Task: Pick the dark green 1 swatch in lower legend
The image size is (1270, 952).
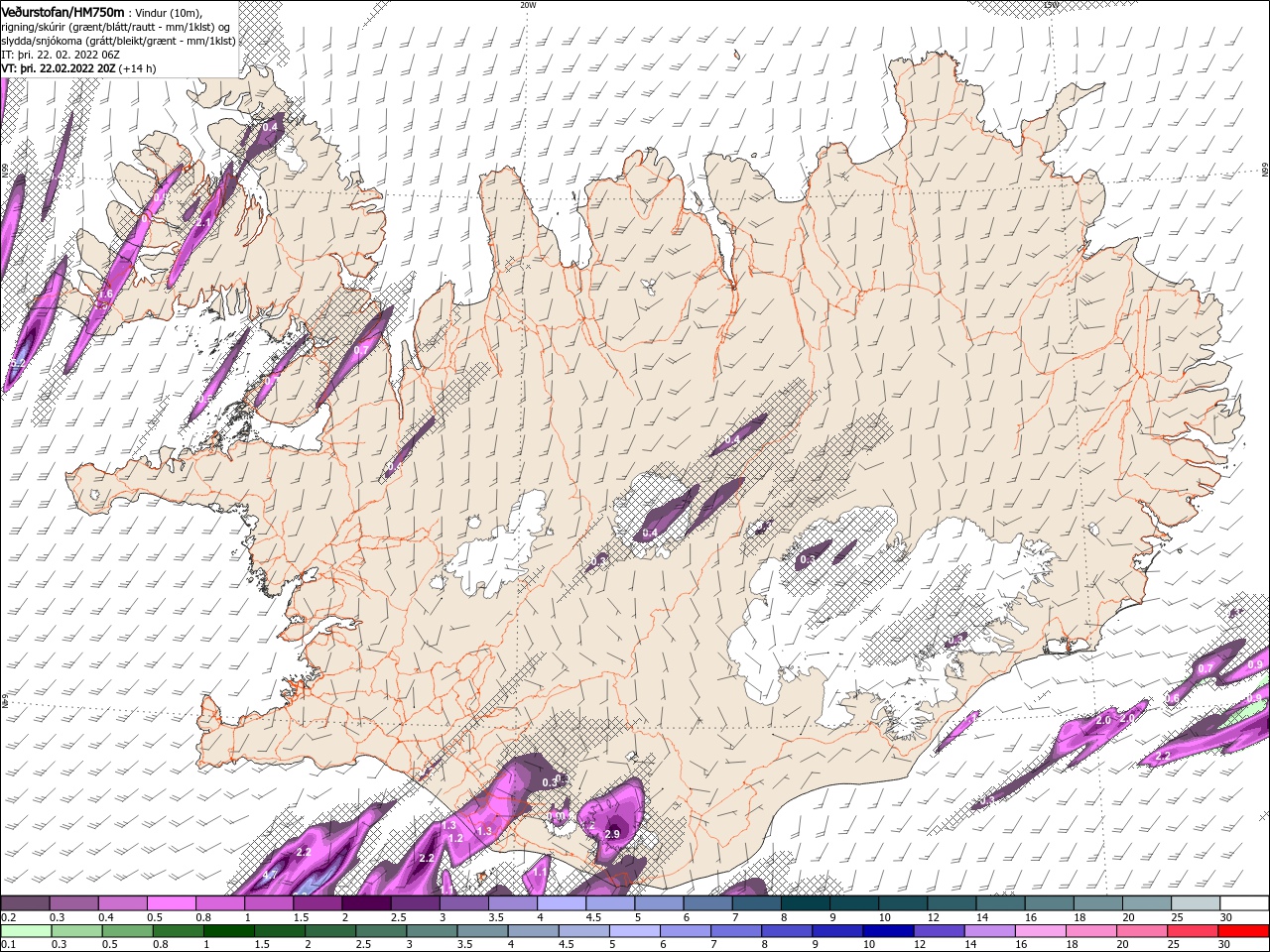Action: click(229, 931)
